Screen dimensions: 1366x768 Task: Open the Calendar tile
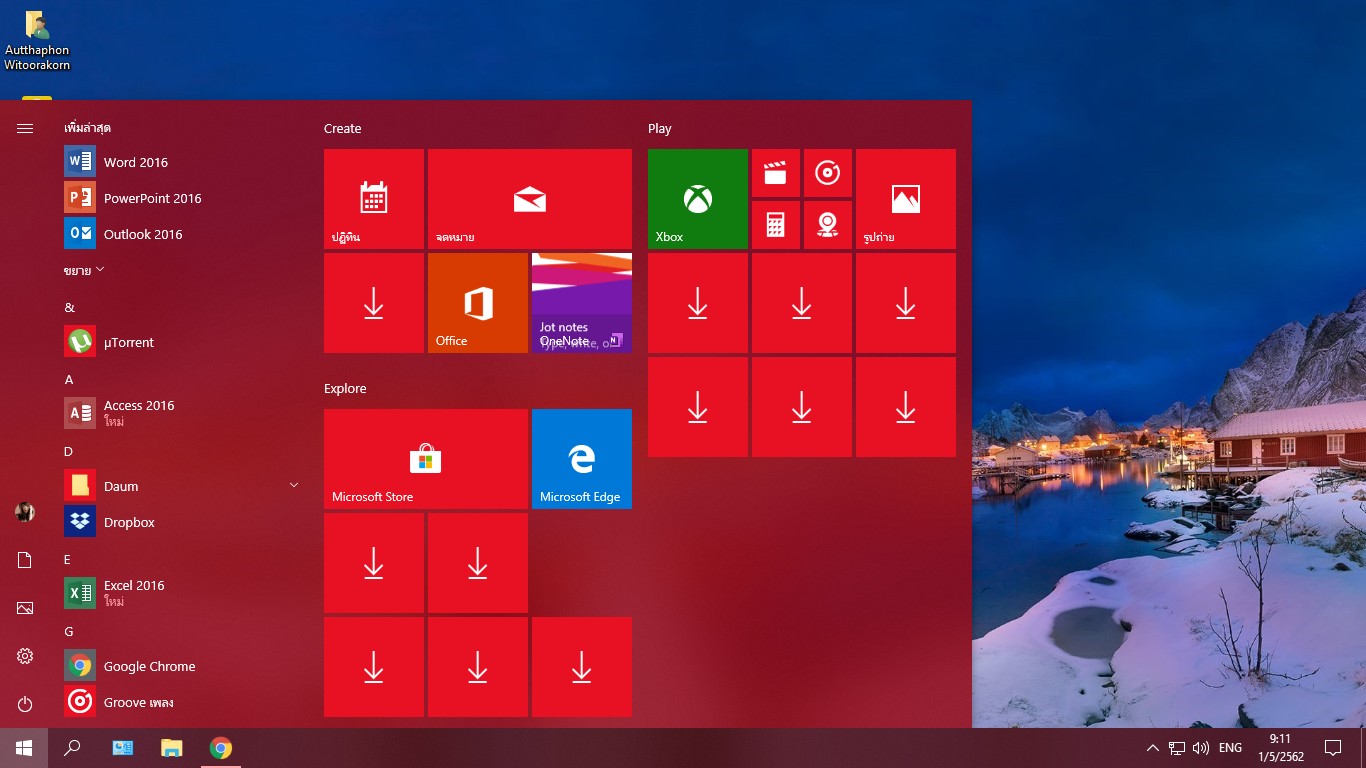374,199
